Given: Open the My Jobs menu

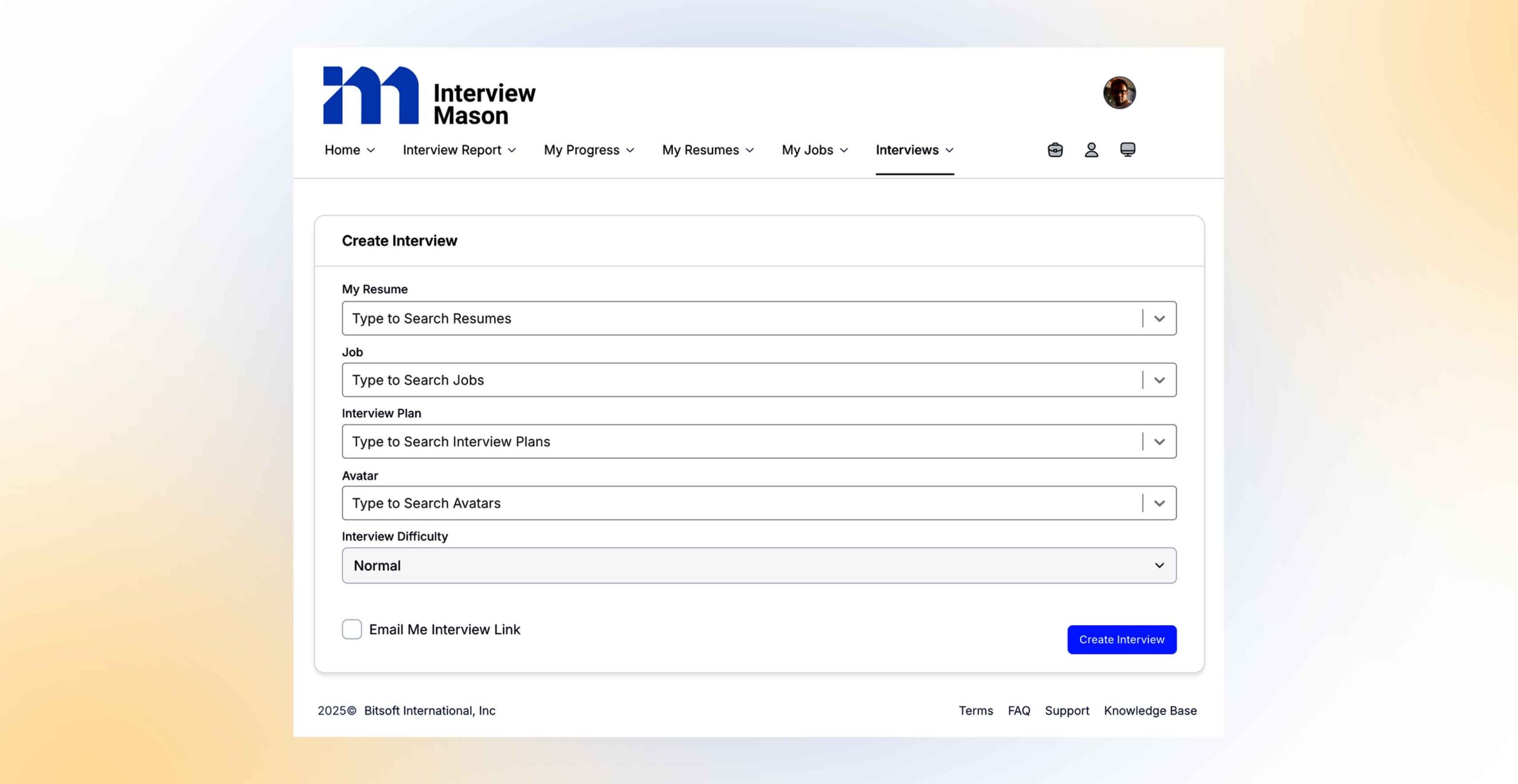Looking at the screenshot, I should [814, 151].
